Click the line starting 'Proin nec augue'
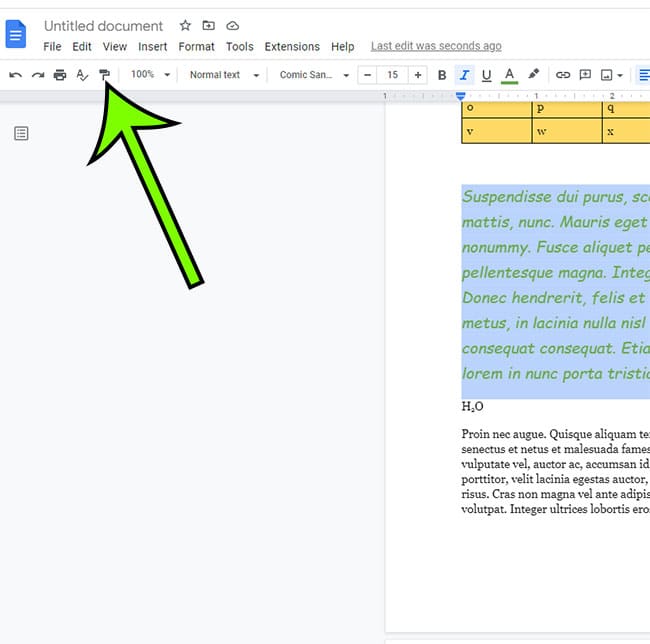The width and height of the screenshot is (650, 644). (555, 434)
